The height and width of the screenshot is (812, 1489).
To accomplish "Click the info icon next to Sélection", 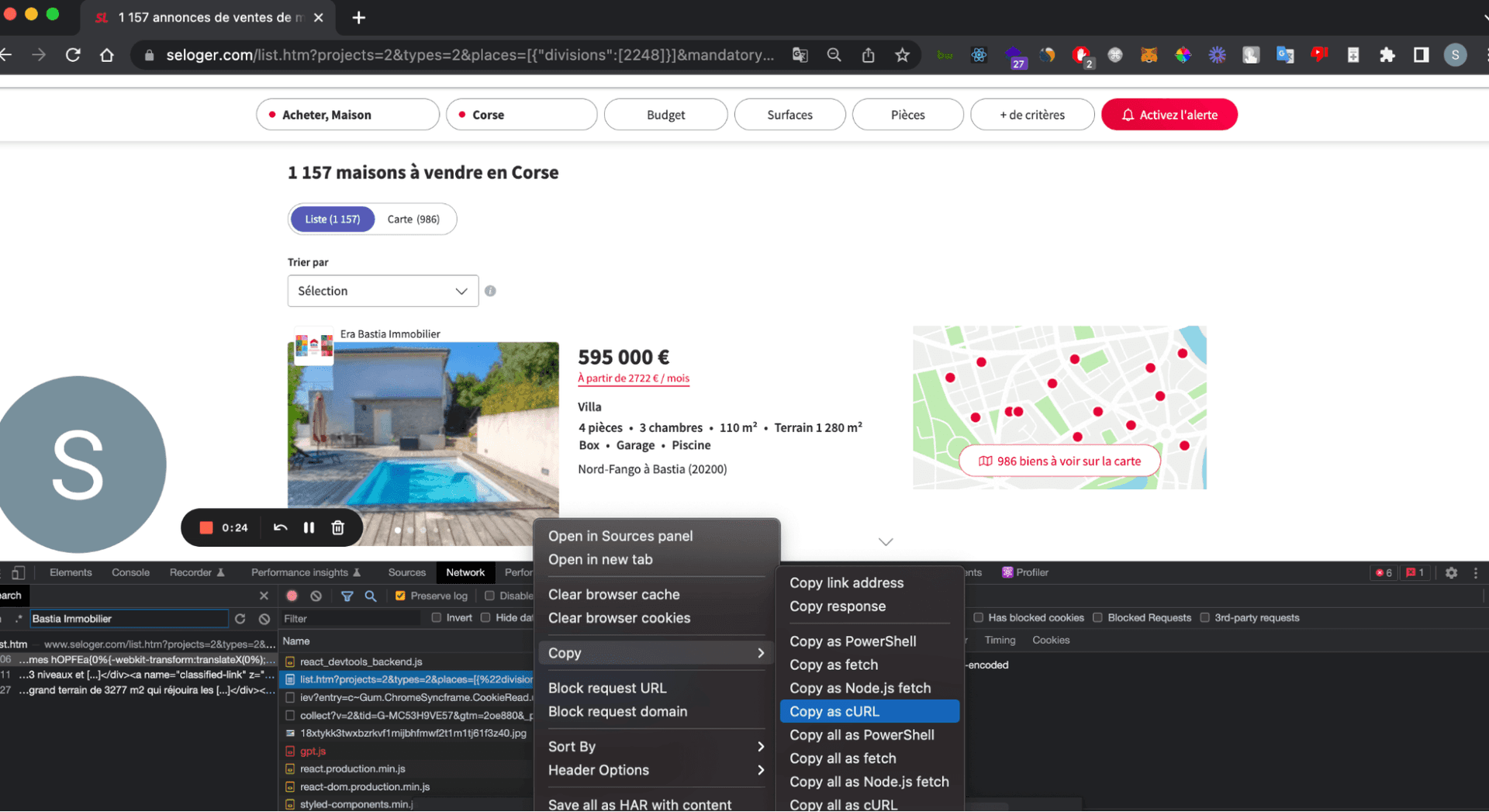I will click(x=490, y=292).
